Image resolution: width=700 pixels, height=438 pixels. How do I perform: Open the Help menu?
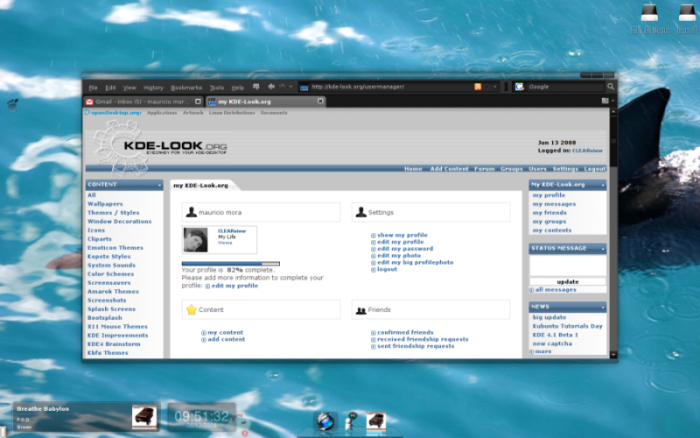[x=238, y=88]
